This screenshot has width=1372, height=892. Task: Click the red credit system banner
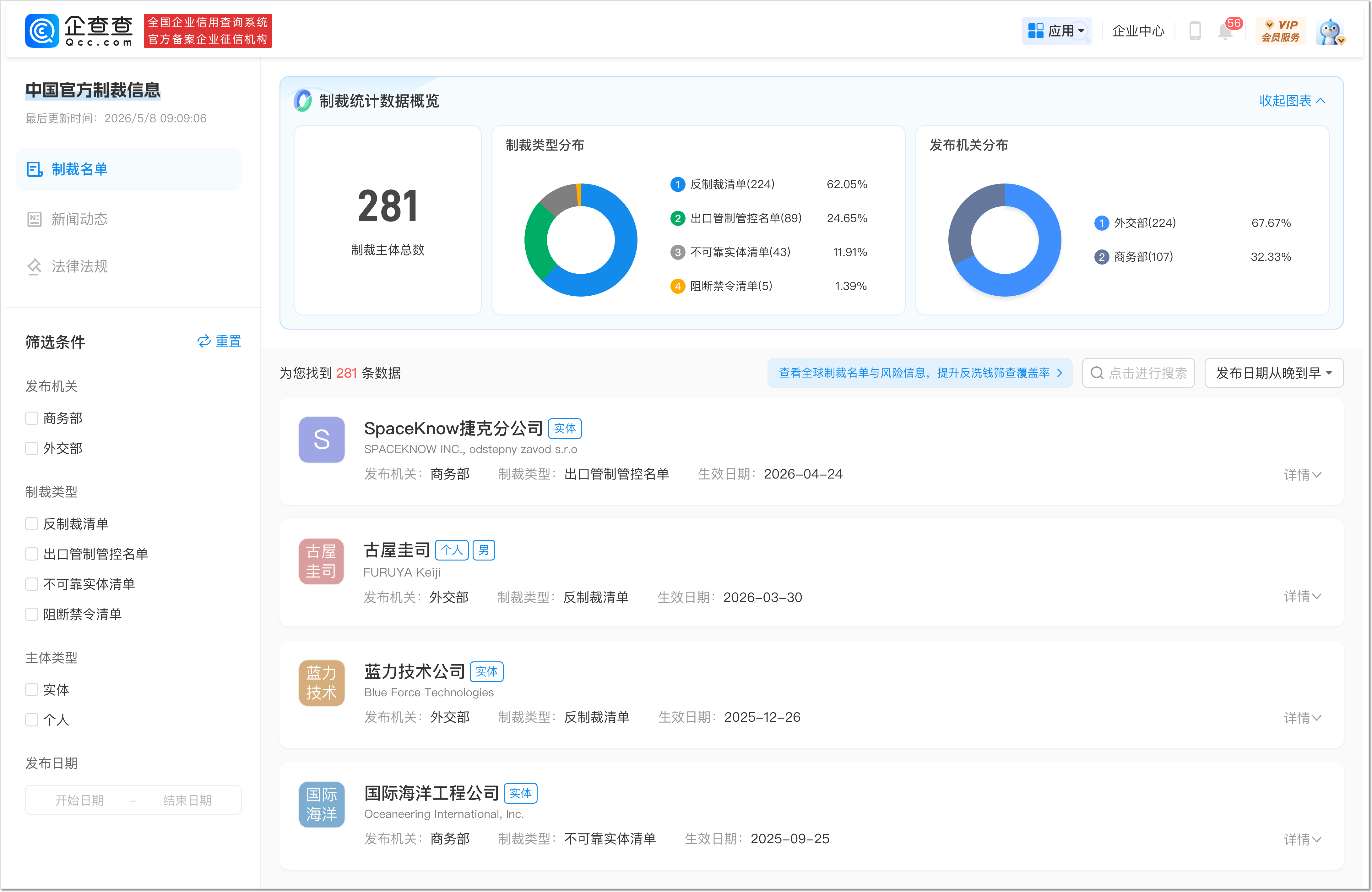(x=208, y=30)
